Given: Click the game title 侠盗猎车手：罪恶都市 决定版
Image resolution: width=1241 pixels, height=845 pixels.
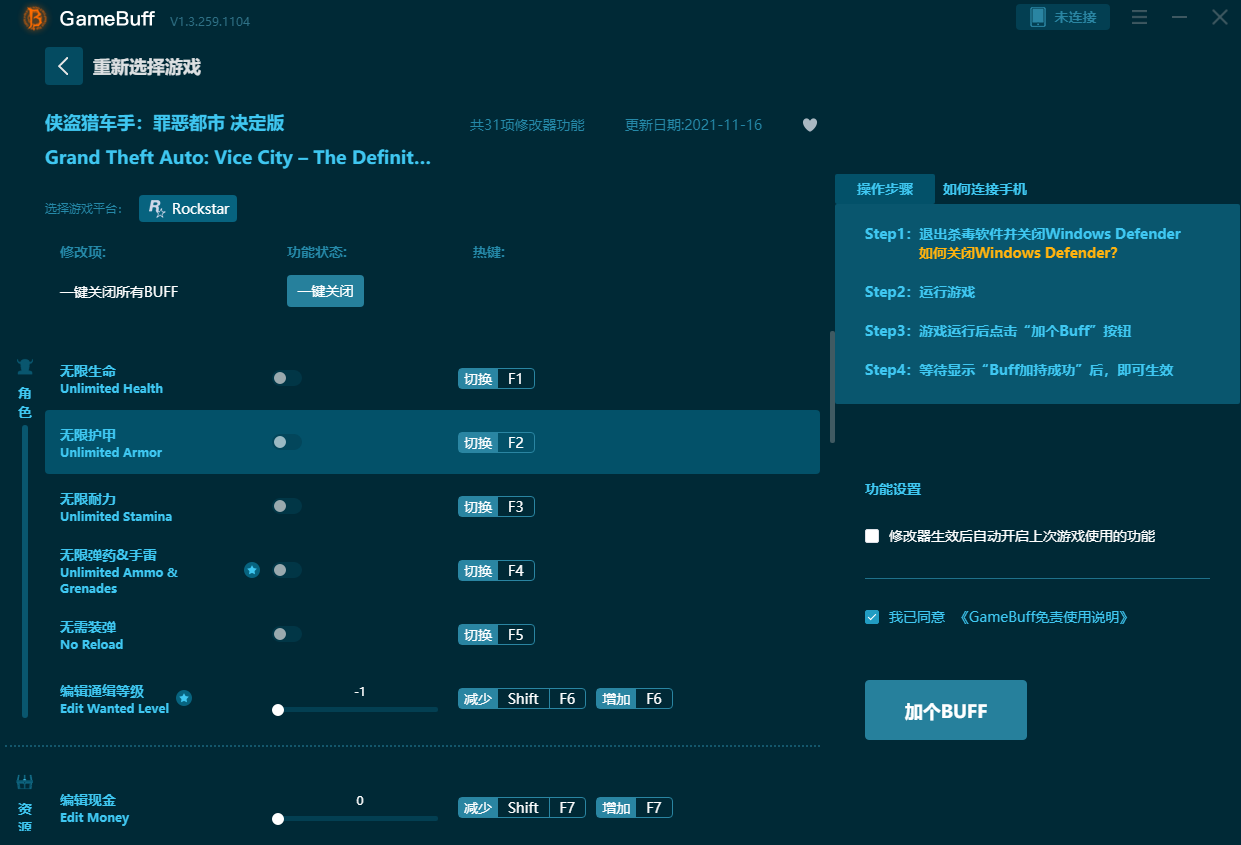Looking at the screenshot, I should coord(165,123).
